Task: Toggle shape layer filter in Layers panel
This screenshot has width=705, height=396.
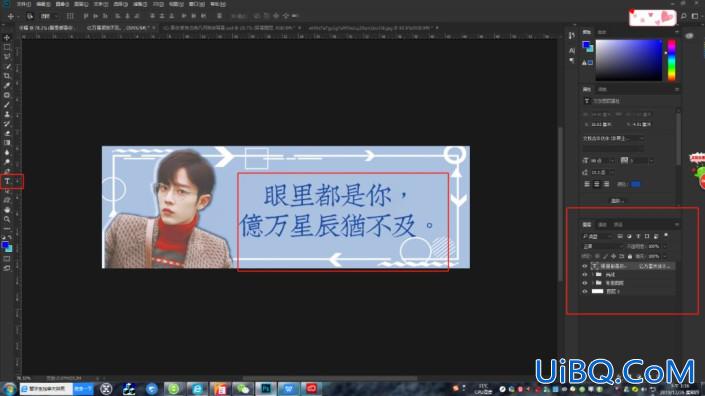Action: [647, 236]
